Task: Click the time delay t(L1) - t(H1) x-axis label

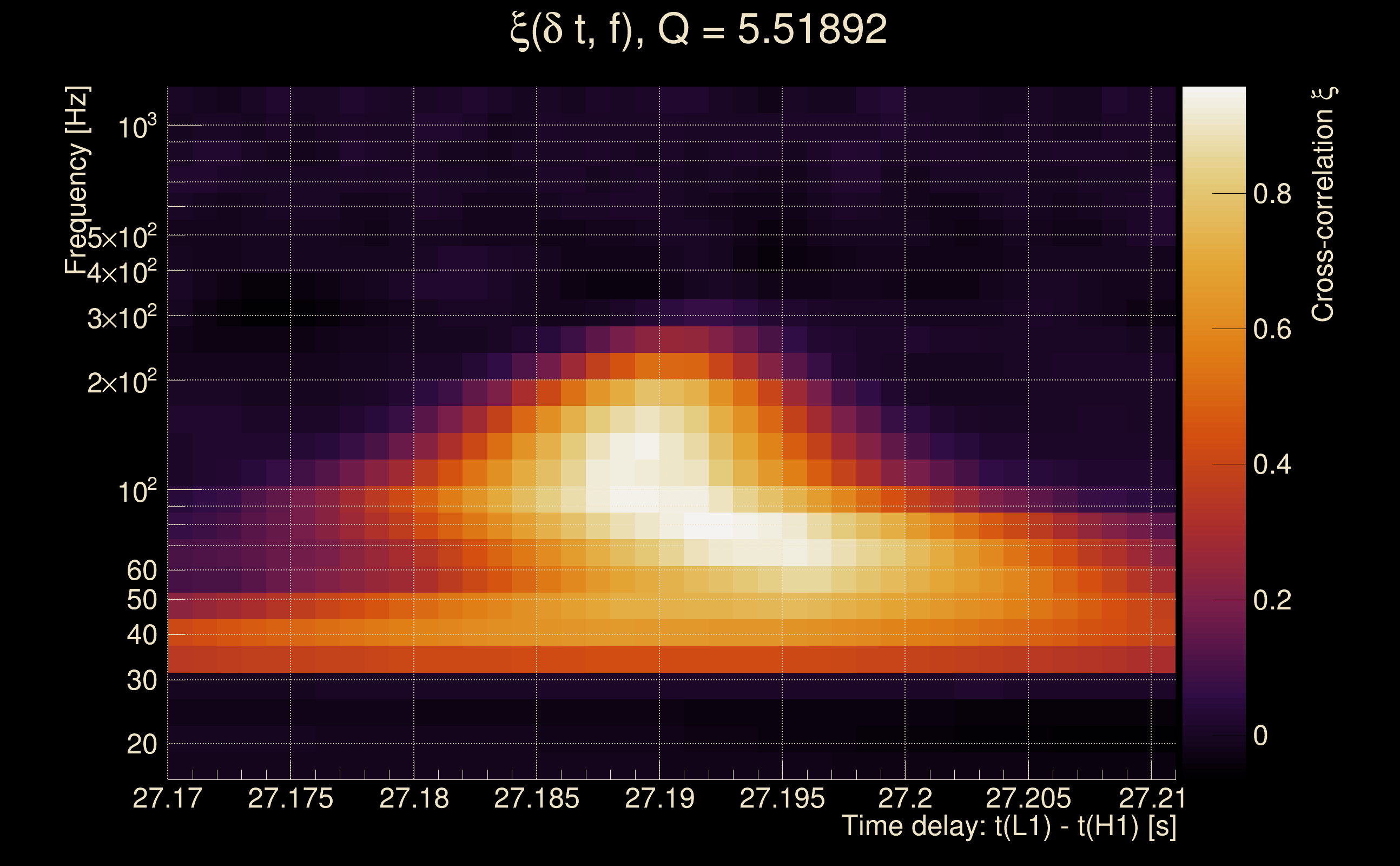Action: (1008, 826)
